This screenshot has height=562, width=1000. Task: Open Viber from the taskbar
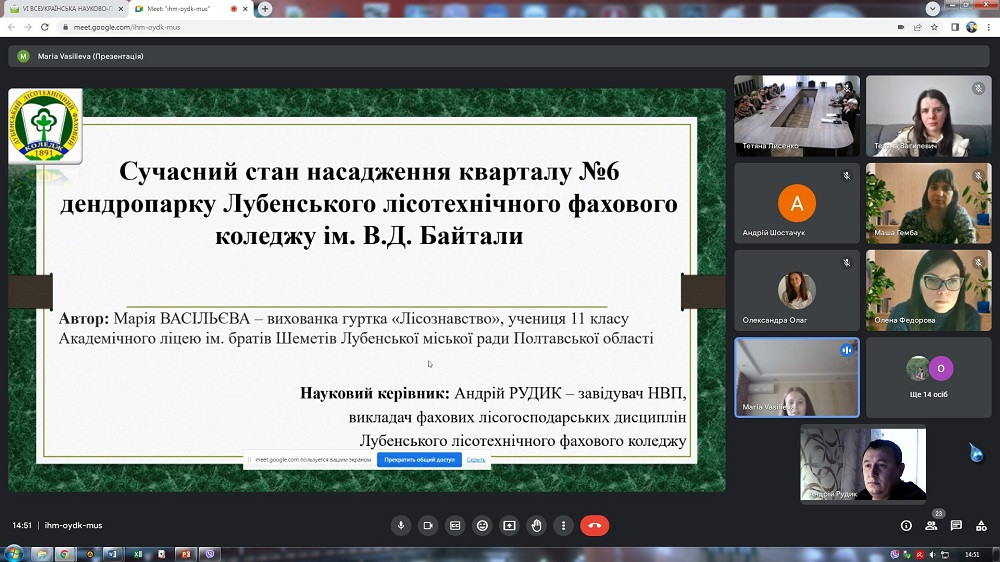210,554
